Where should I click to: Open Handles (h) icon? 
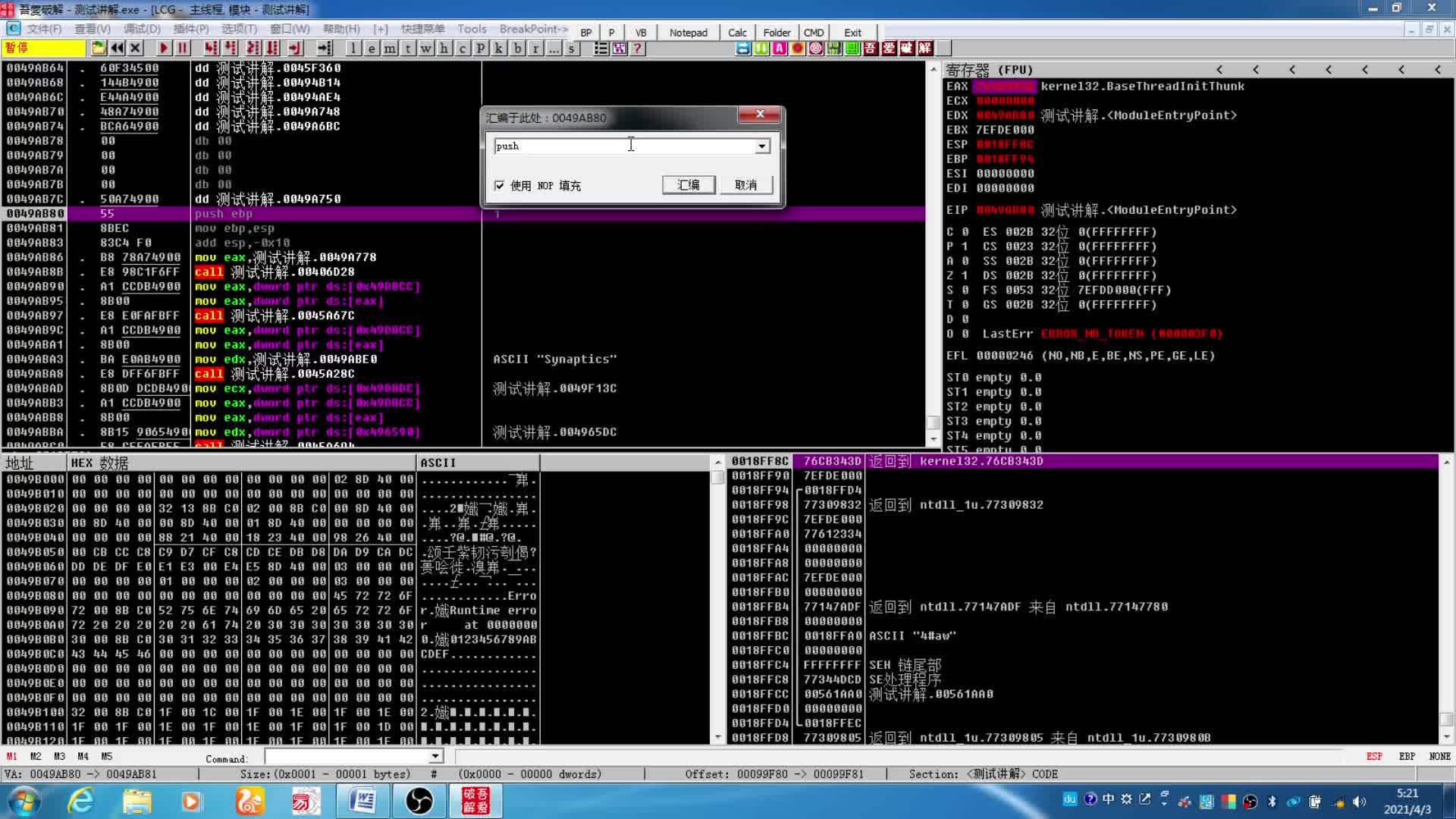(x=444, y=49)
